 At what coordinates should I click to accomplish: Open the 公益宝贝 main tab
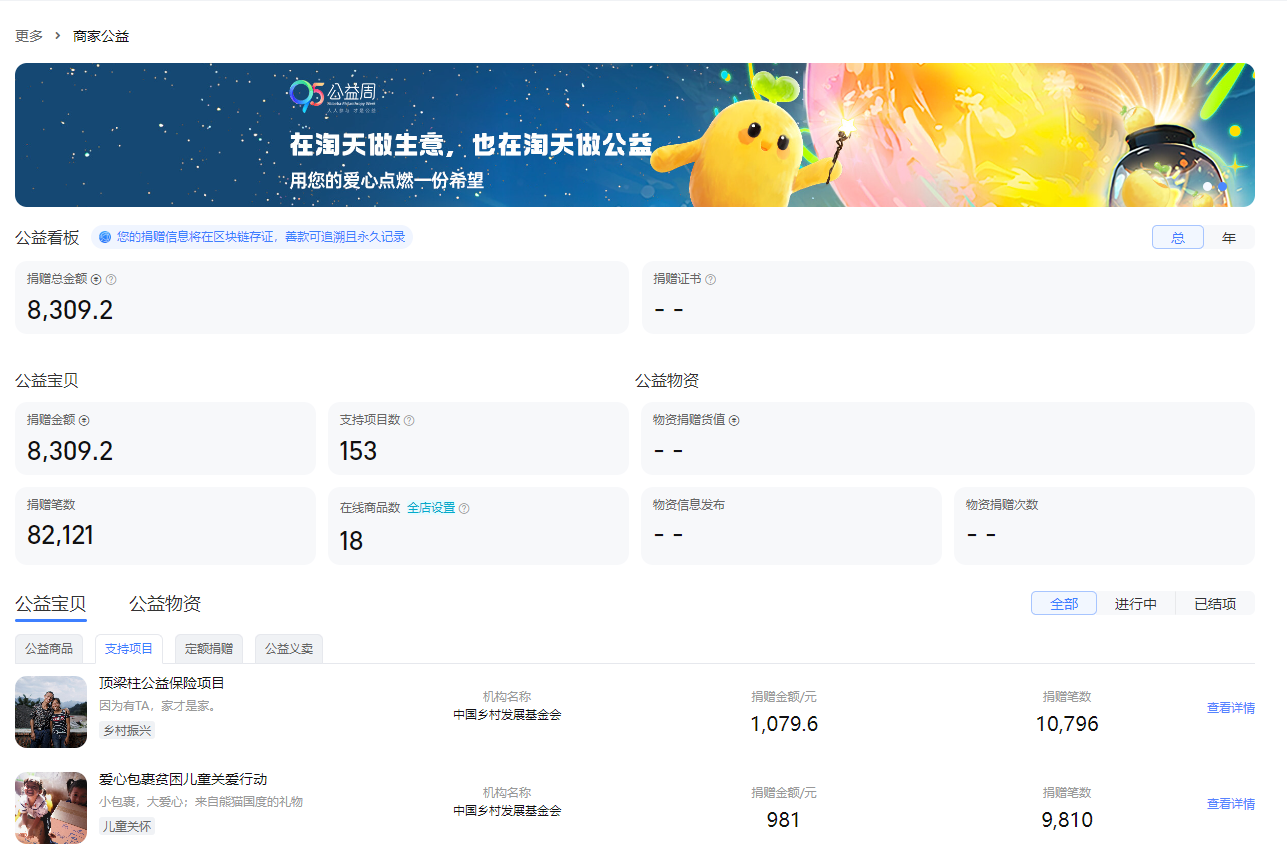point(51,604)
